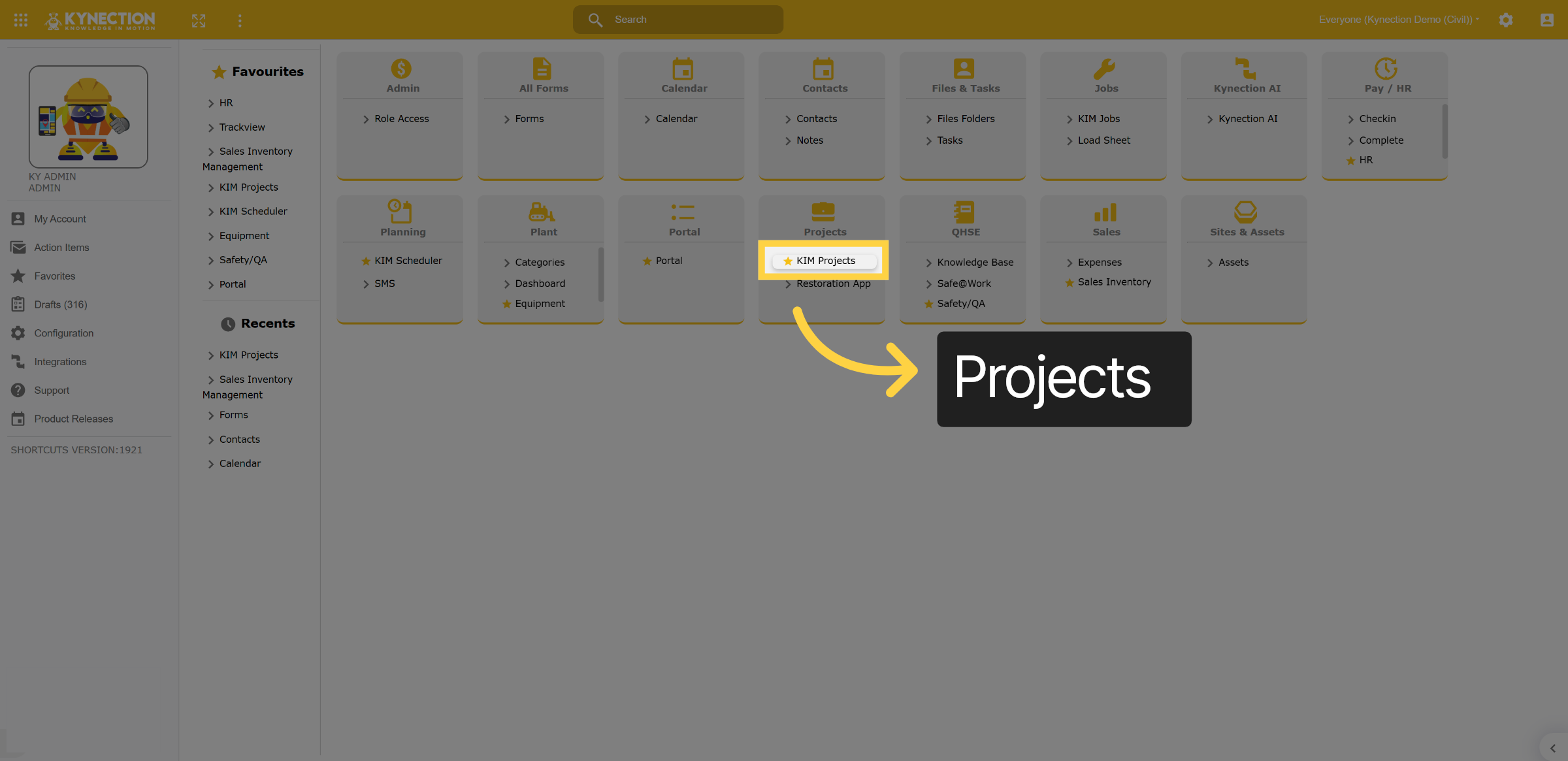The height and width of the screenshot is (761, 1568).
Task: Open Sales Inventory Management under Recents
Action: (x=248, y=387)
